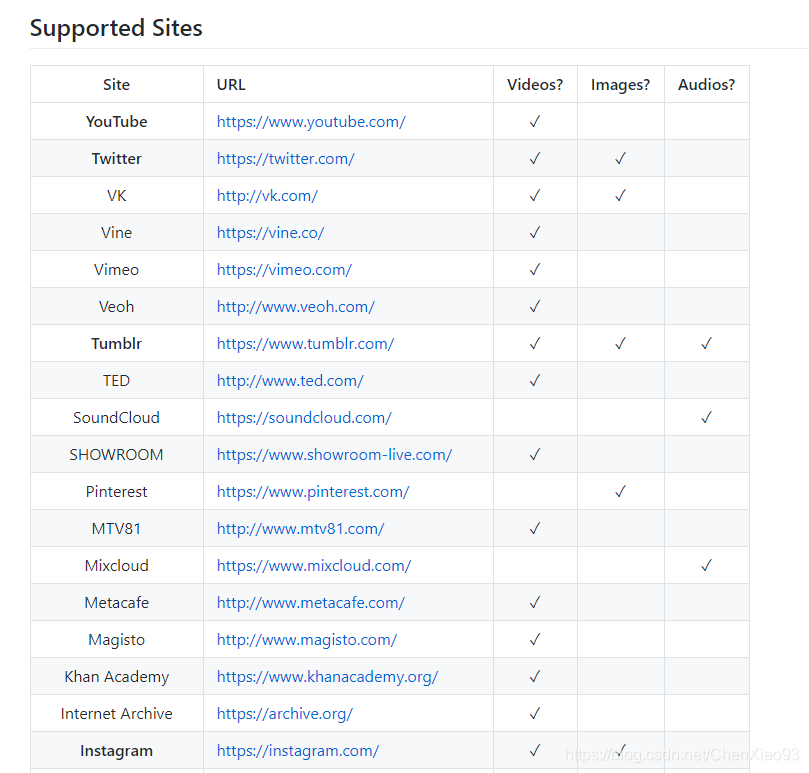Click the Videos checkmark in YouTube row
The width and height of the screenshot is (809, 773).
tap(535, 122)
